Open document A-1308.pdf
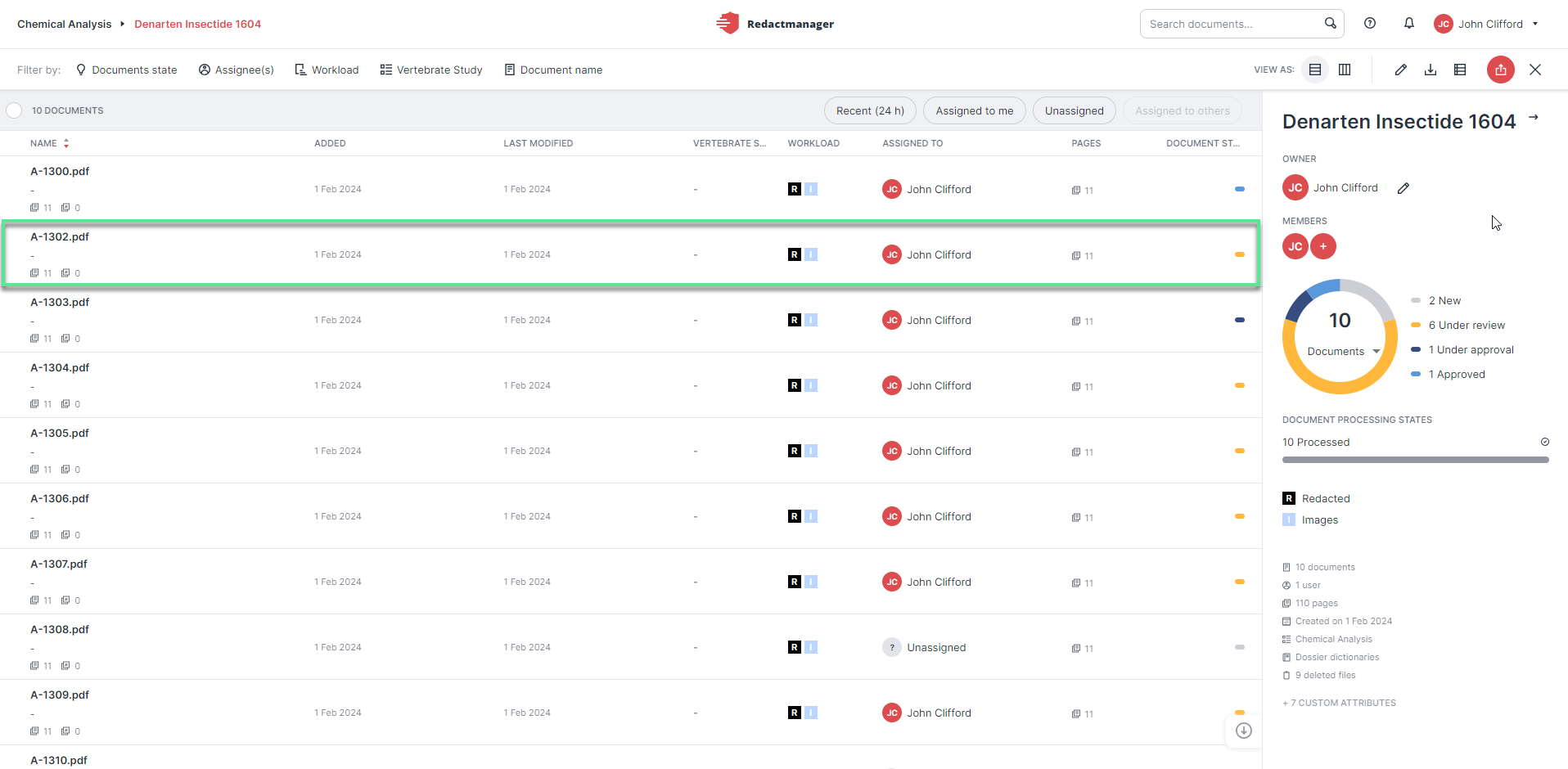The width and height of the screenshot is (1568, 769). coord(60,629)
